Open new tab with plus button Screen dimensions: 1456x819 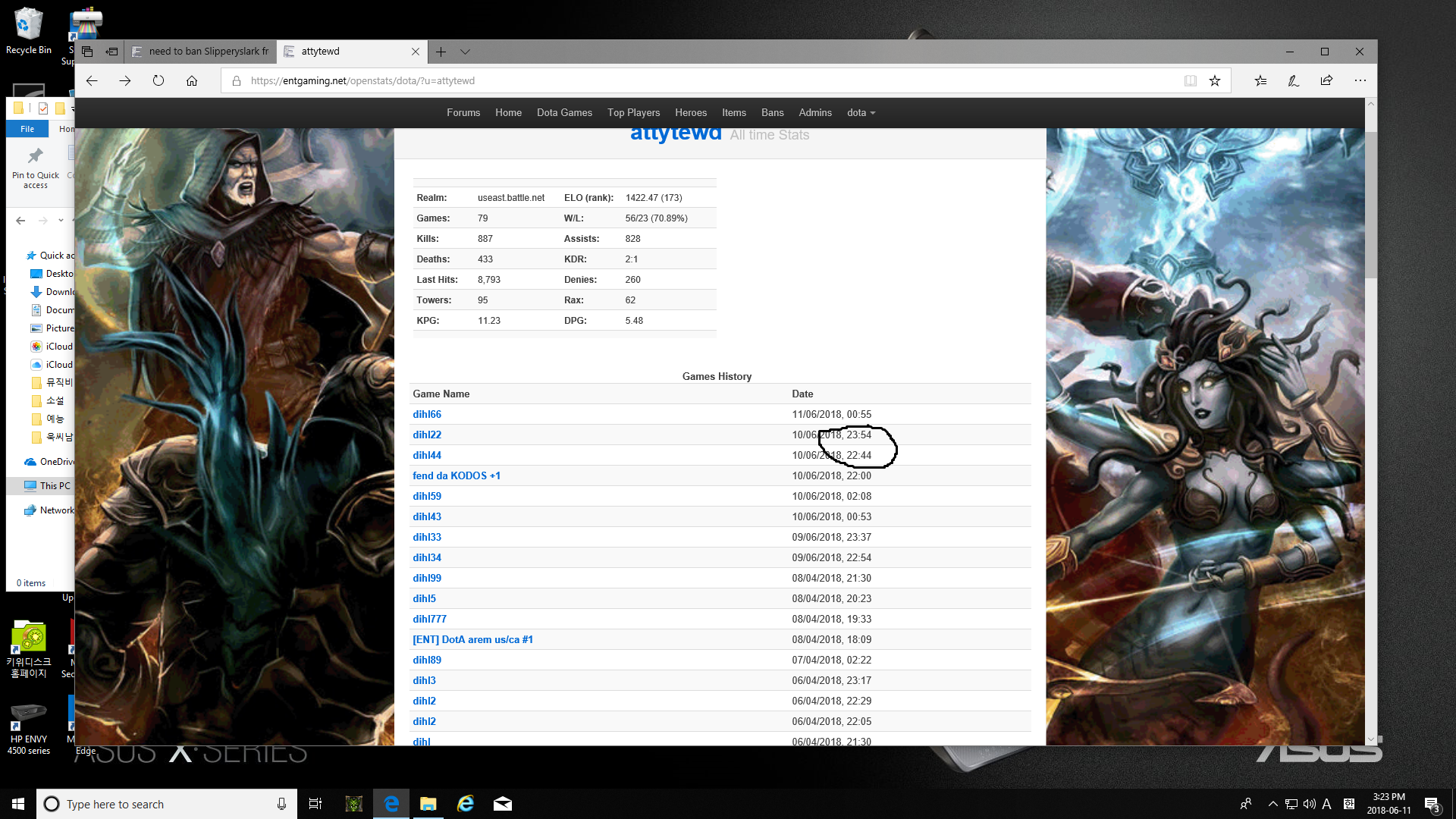[441, 52]
